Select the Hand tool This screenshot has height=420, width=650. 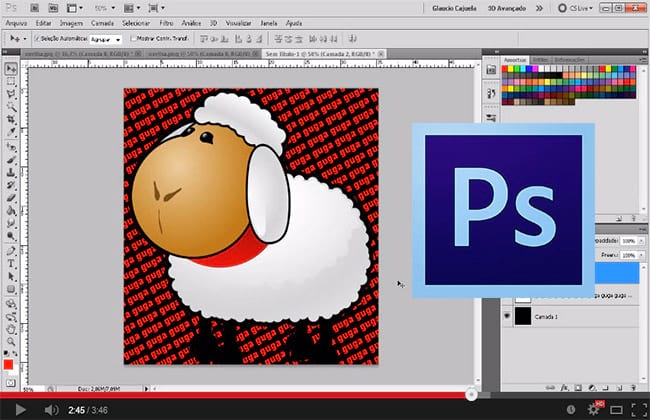click(x=11, y=329)
